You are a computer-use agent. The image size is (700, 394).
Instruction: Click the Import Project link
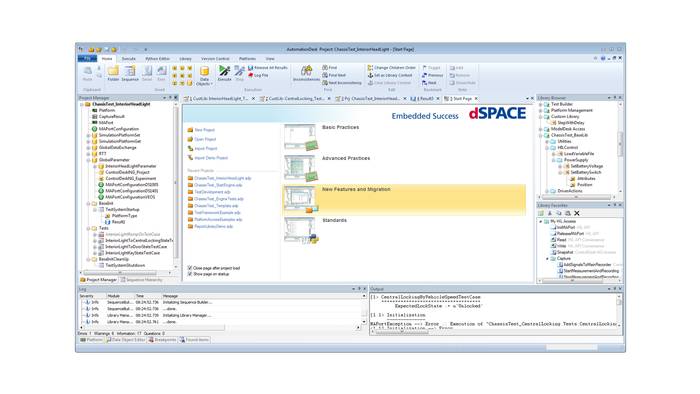click(x=206, y=149)
